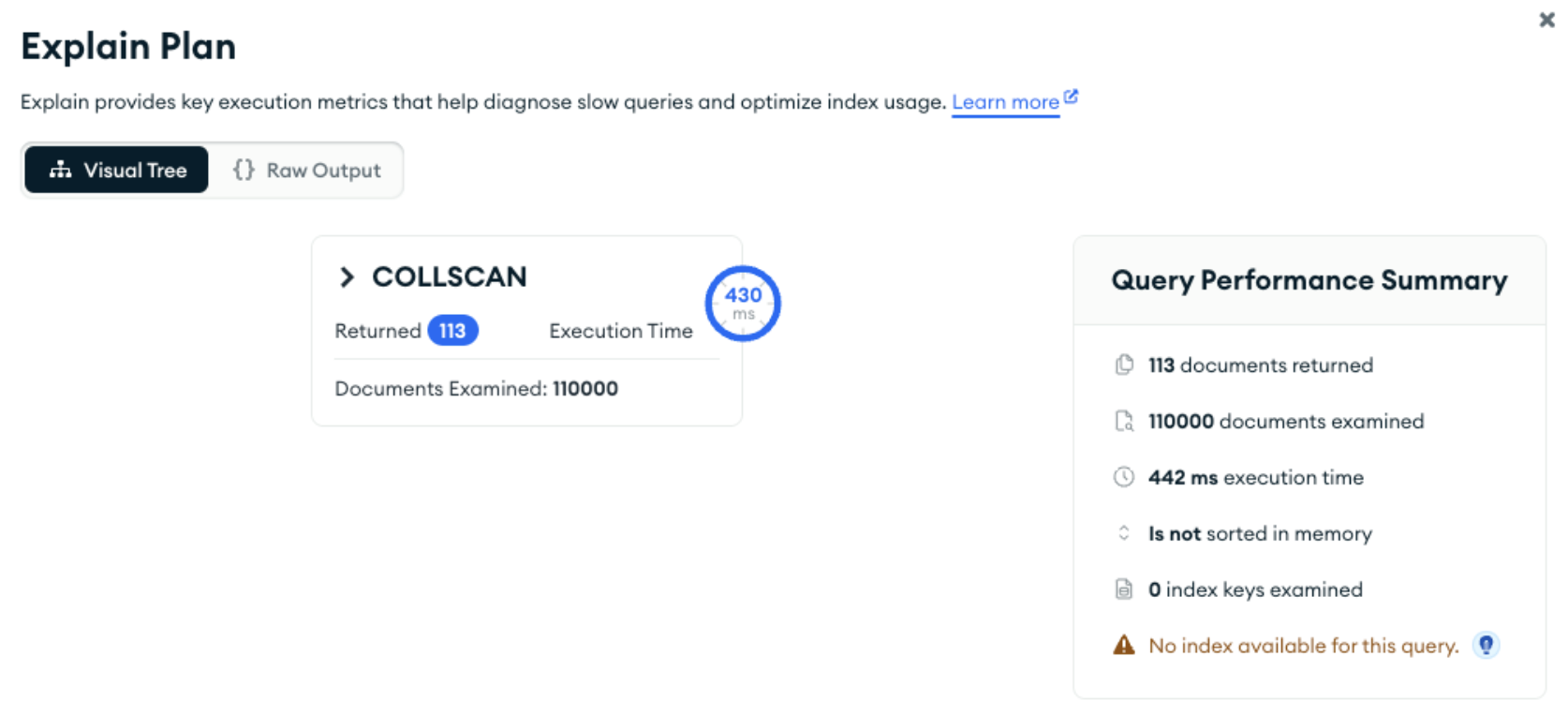Select the Returned 113 badge

click(x=453, y=330)
